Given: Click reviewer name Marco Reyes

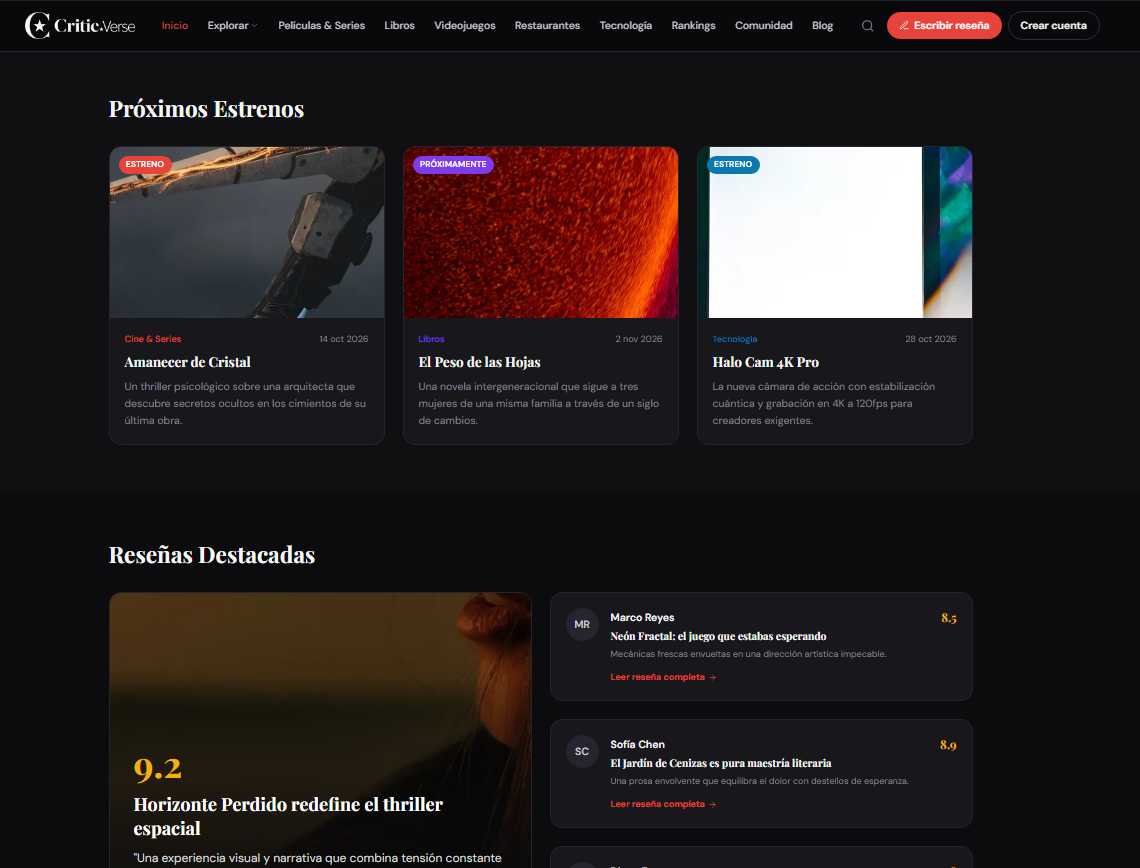Looking at the screenshot, I should point(642,617).
